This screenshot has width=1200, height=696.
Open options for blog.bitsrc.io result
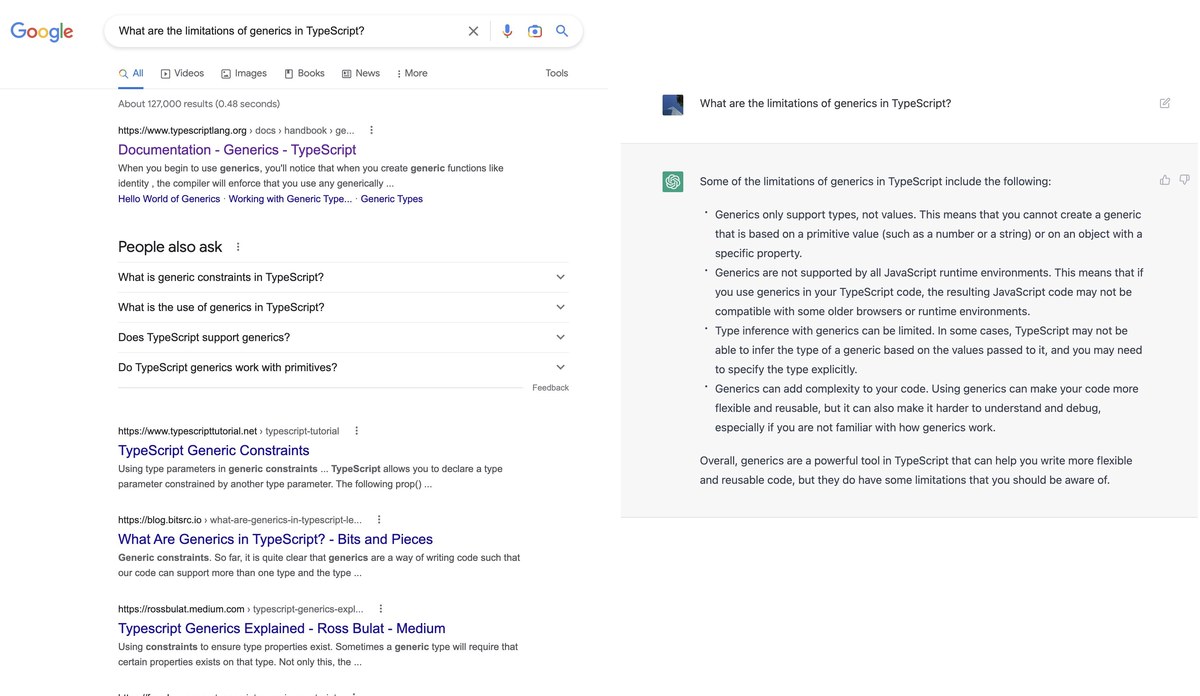379,520
